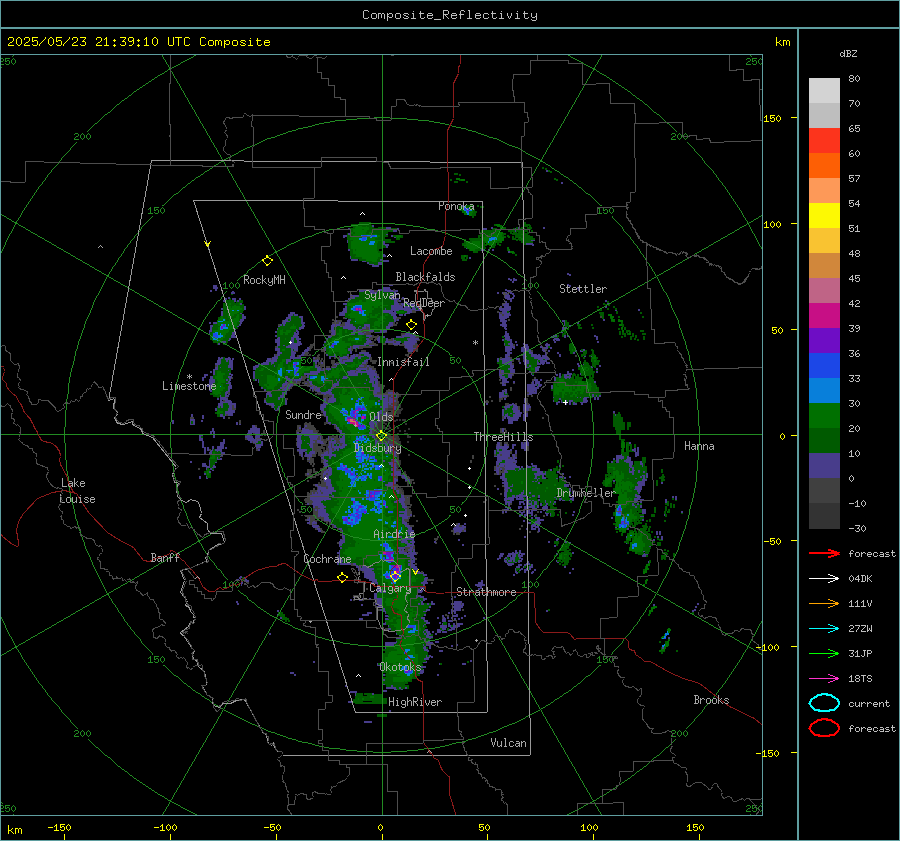
Task: Click the Strathmore label on map
Action: [486, 592]
